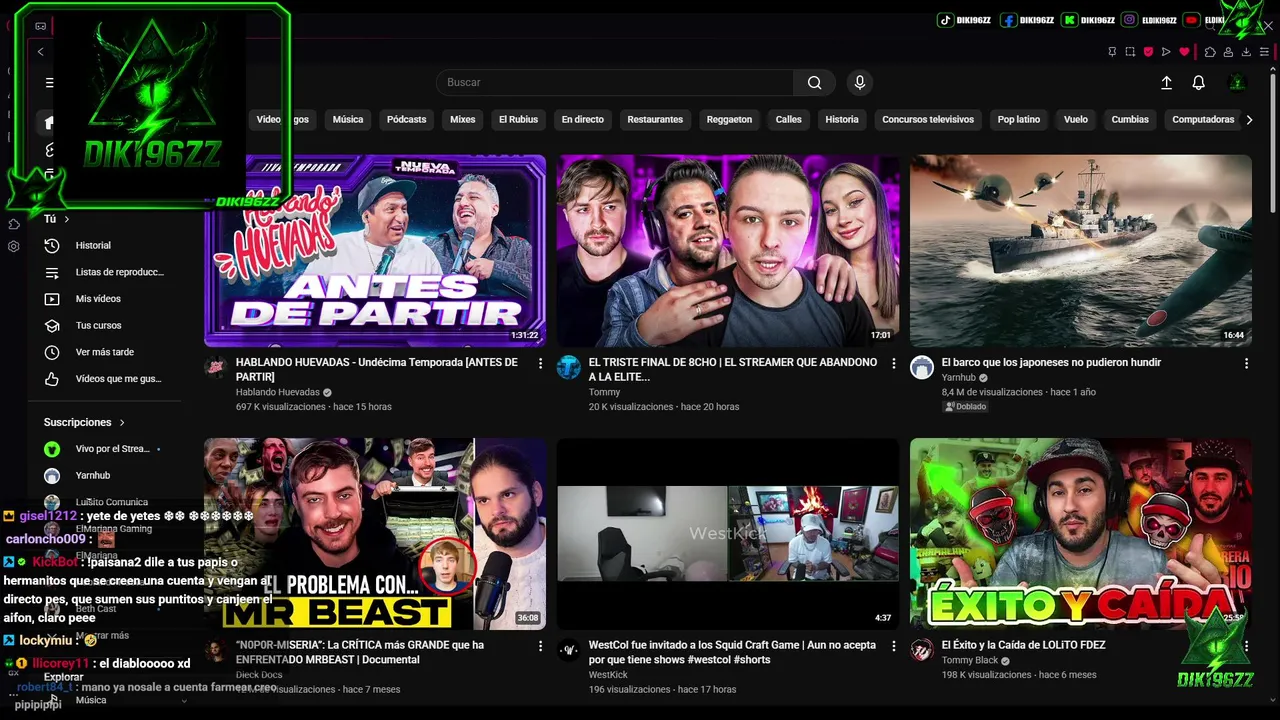Show more category chips with next arrow

click(x=1249, y=120)
